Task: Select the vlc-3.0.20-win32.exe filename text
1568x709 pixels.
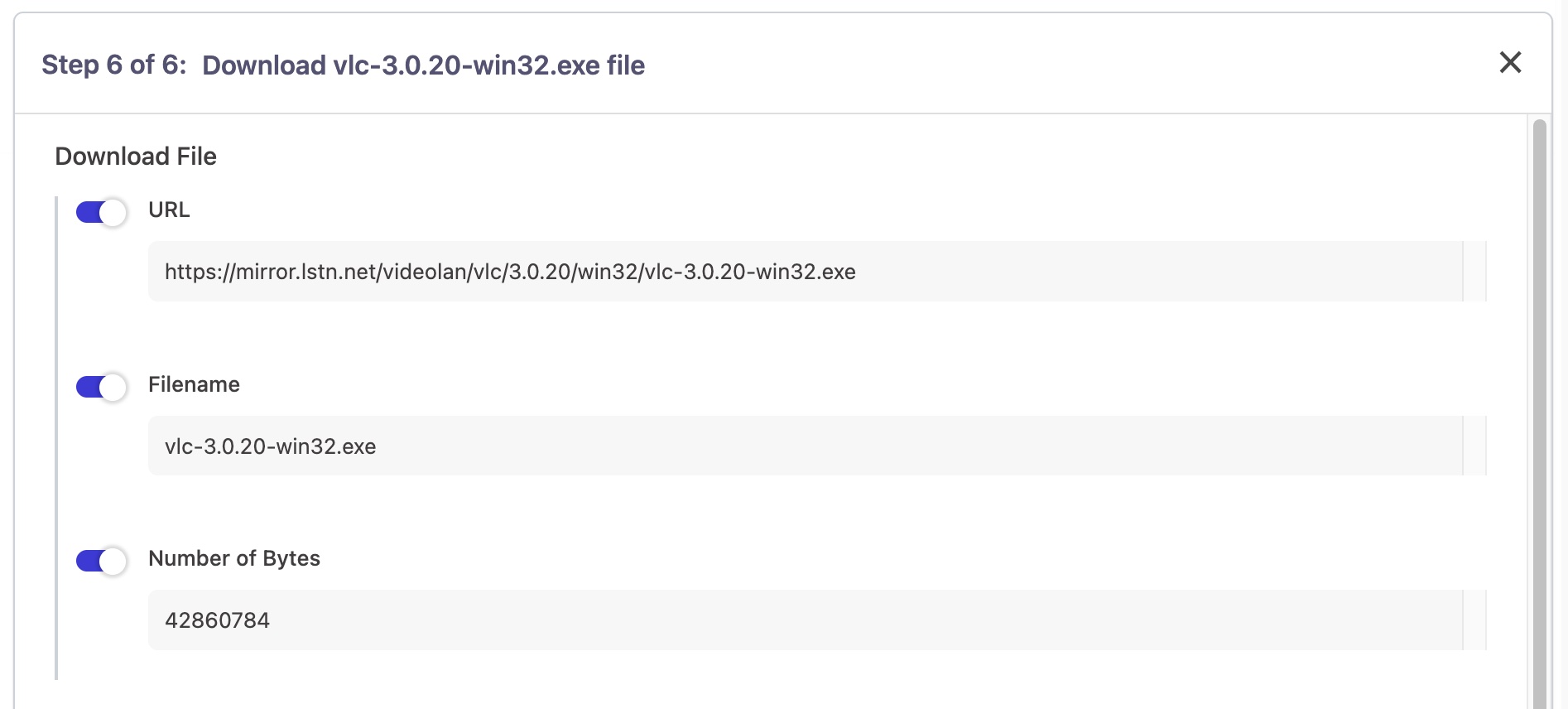Action: [x=269, y=446]
